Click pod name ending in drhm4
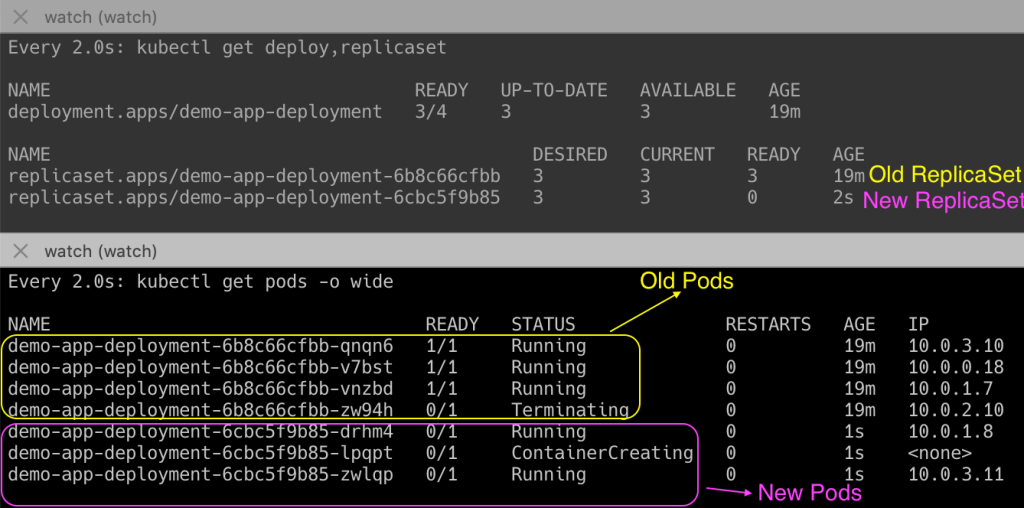This screenshot has height=508, width=1024. pyautogui.click(x=200, y=432)
